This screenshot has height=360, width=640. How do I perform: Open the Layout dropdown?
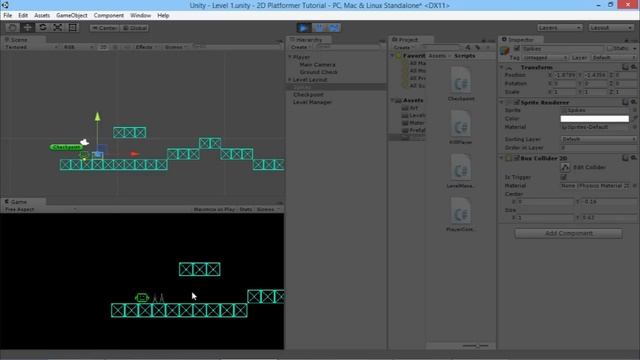coord(611,28)
